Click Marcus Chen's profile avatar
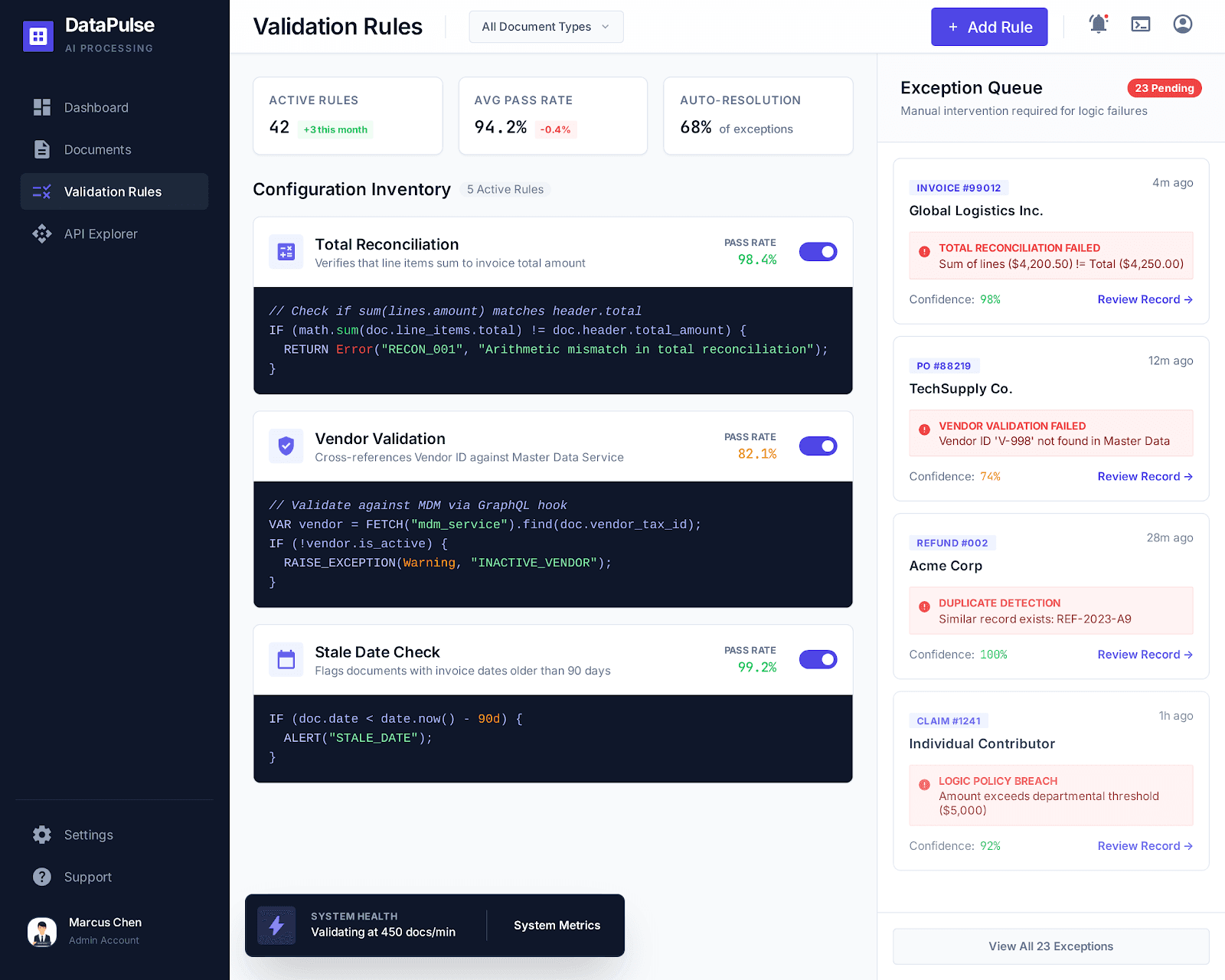The image size is (1225, 980). 42,931
